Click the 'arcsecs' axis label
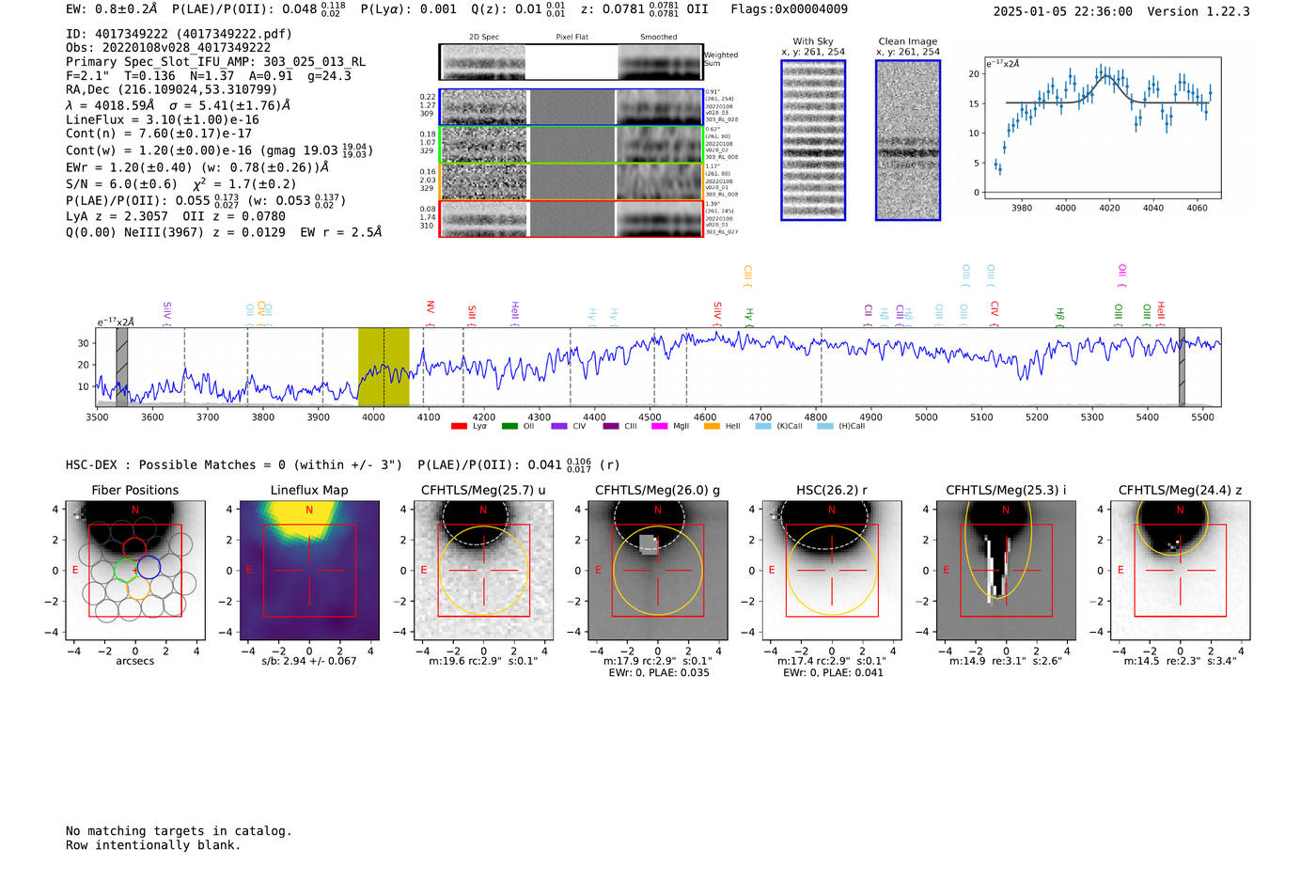 pos(135,661)
